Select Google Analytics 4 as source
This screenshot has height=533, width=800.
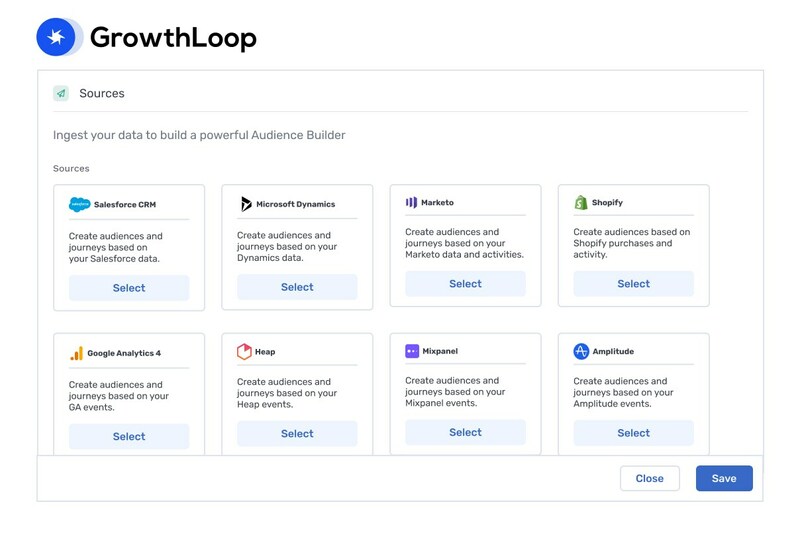[129, 436]
